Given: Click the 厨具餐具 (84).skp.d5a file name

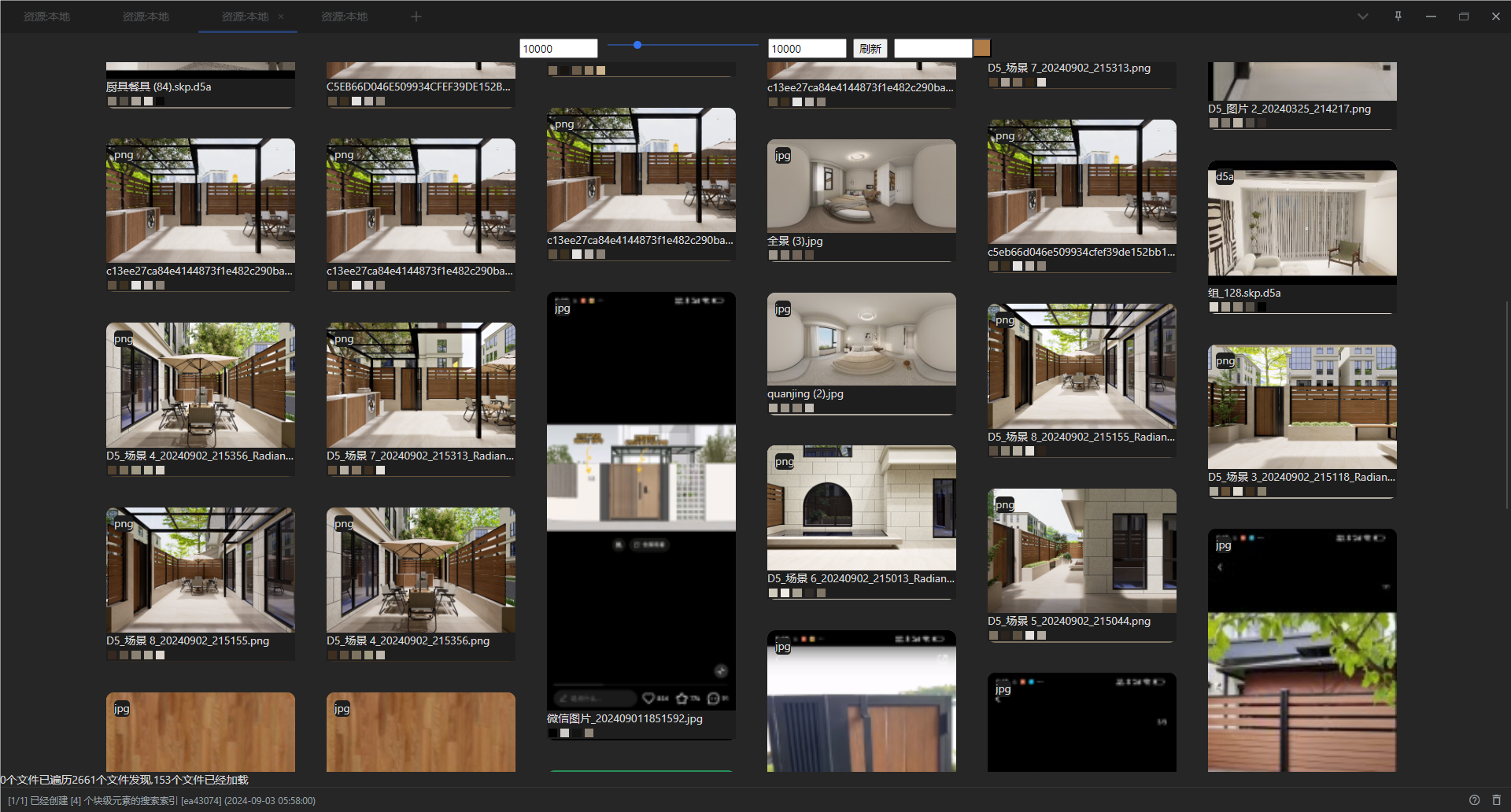Looking at the screenshot, I should [159, 87].
